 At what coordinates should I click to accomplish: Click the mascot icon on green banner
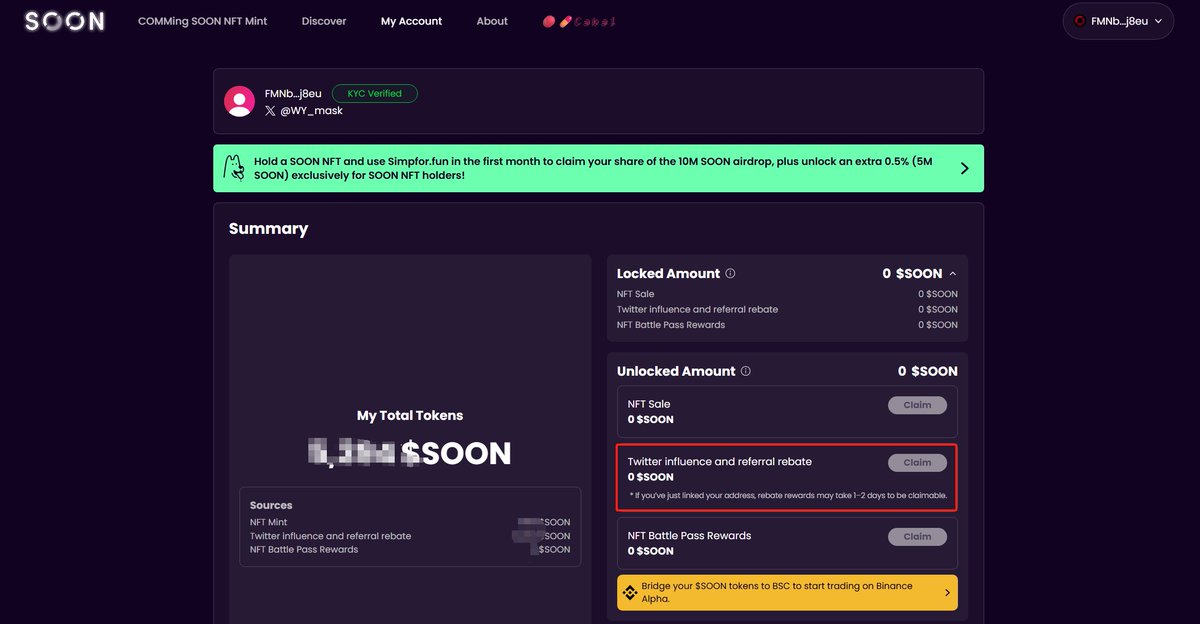[x=234, y=168]
